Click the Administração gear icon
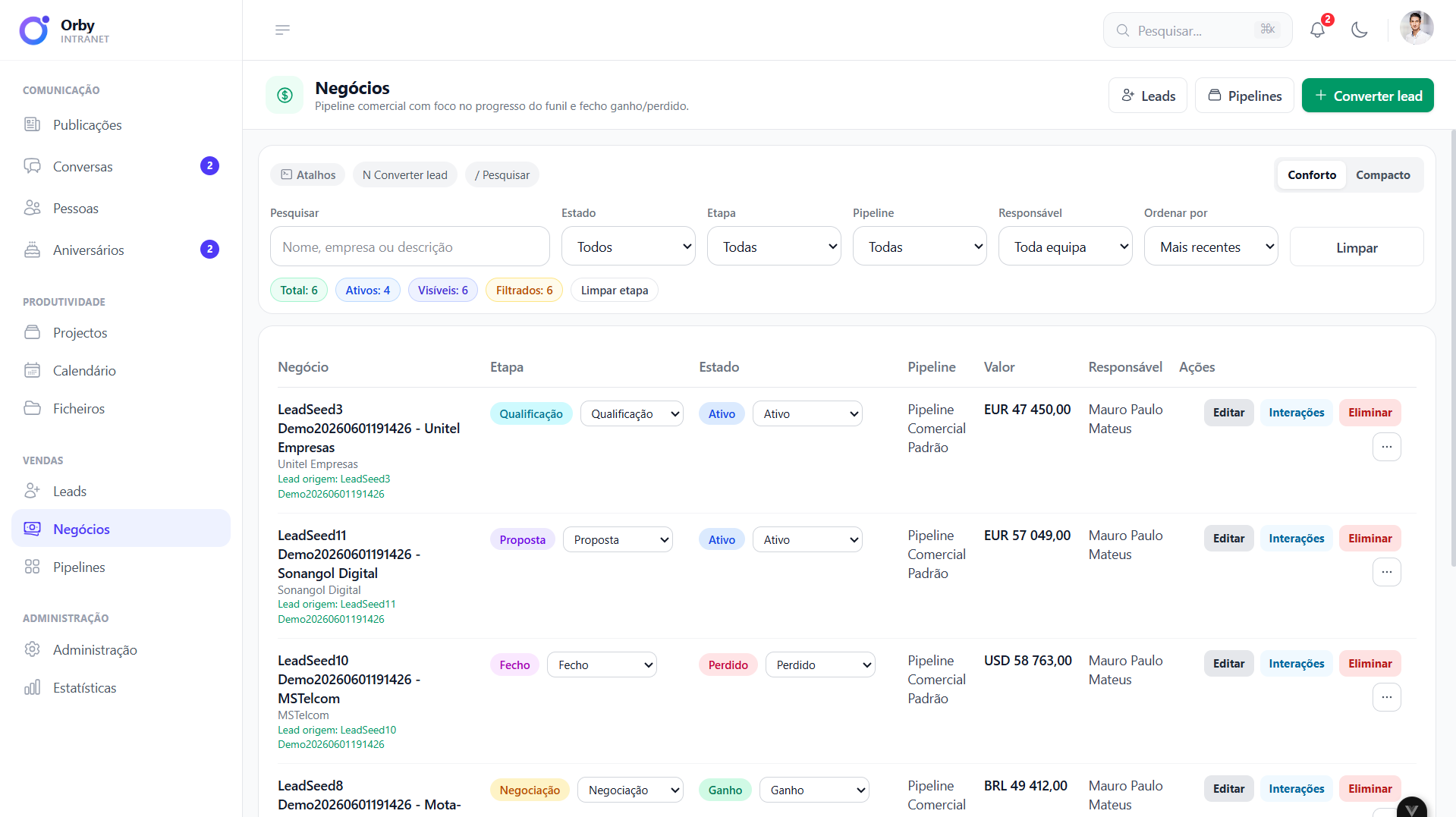Screen dimensions: 1456x817 click(x=32, y=649)
